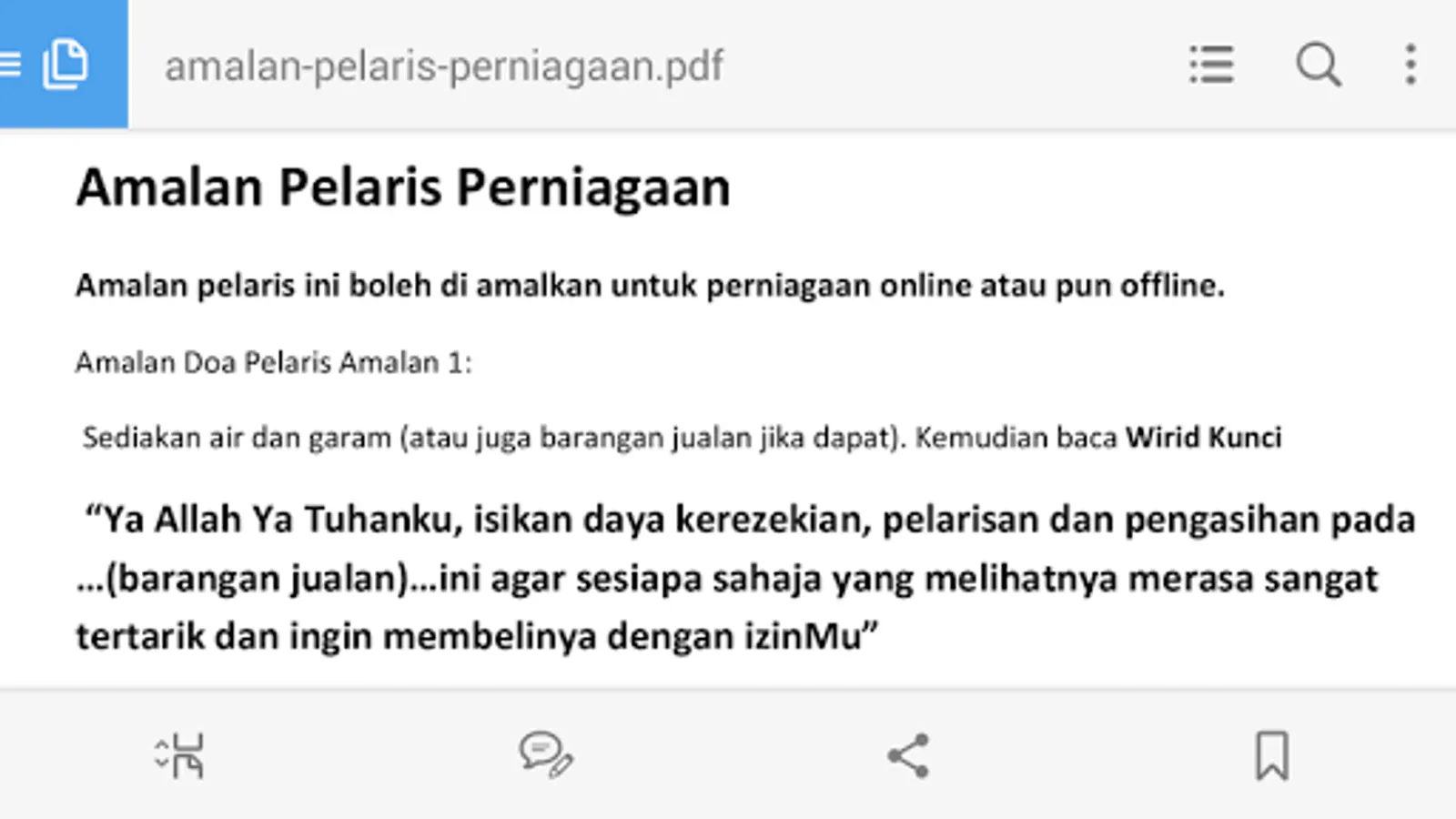This screenshot has height=819, width=1456.
Task: Open the three-dot overflow menu
Action: tap(1410, 65)
